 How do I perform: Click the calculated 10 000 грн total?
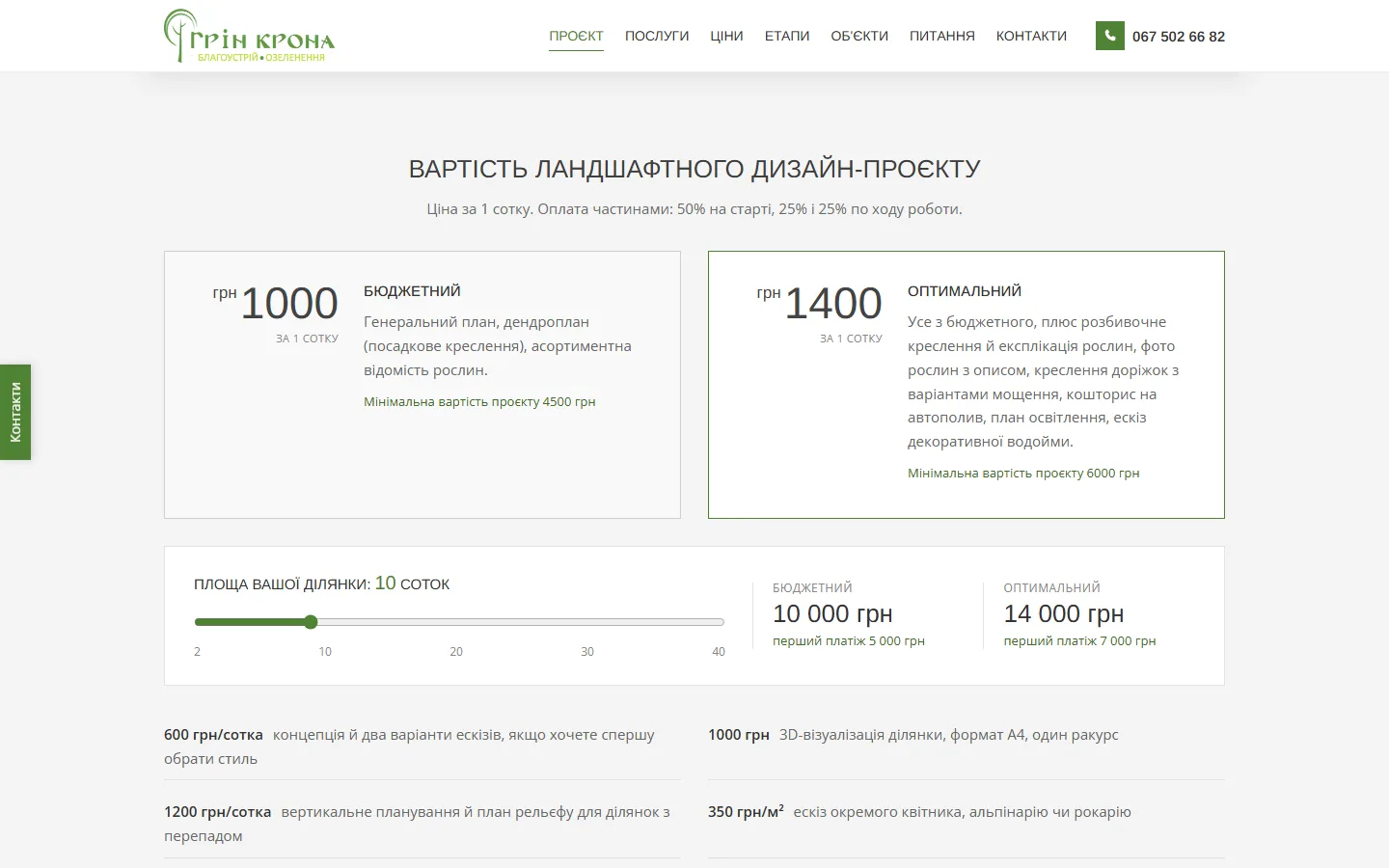[x=832, y=613]
